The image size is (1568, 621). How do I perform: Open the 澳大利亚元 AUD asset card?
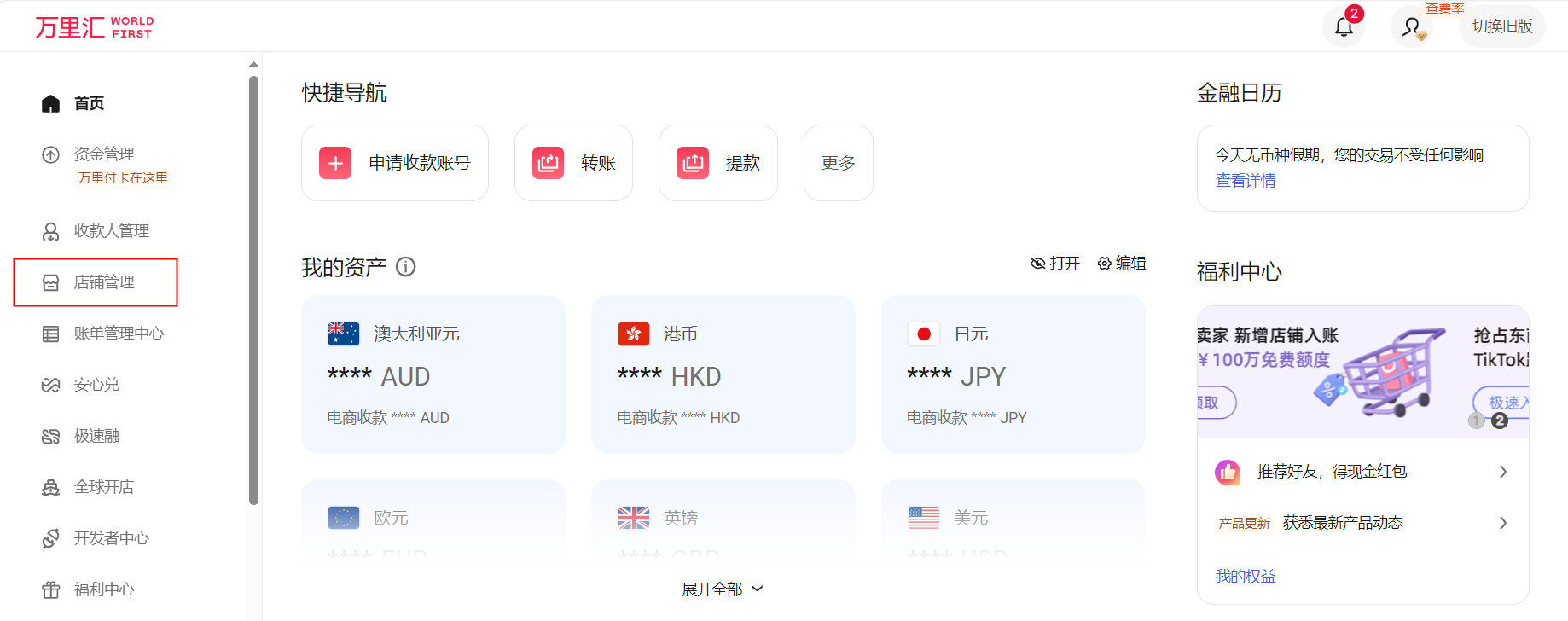click(x=433, y=374)
